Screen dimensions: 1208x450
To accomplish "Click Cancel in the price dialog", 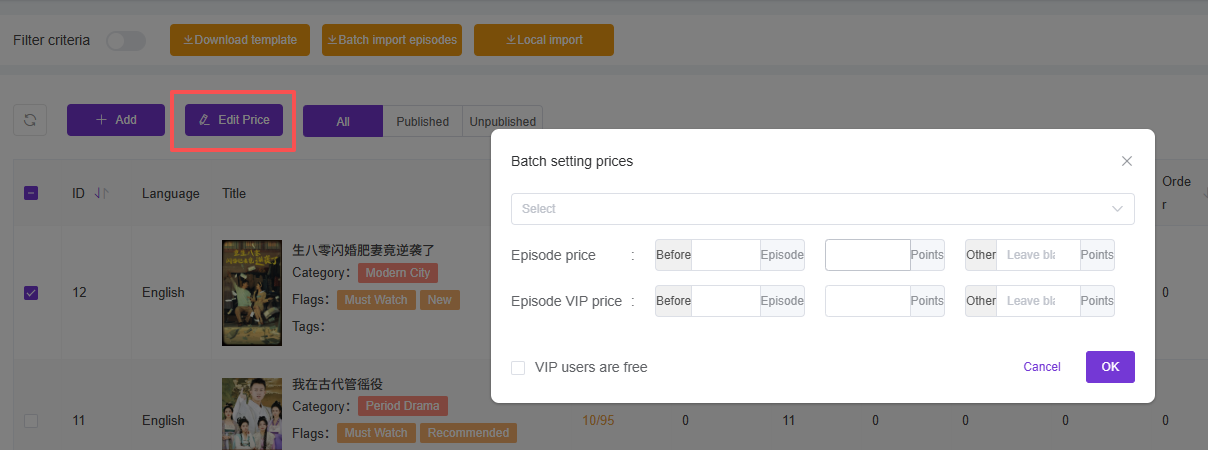I will (1042, 367).
